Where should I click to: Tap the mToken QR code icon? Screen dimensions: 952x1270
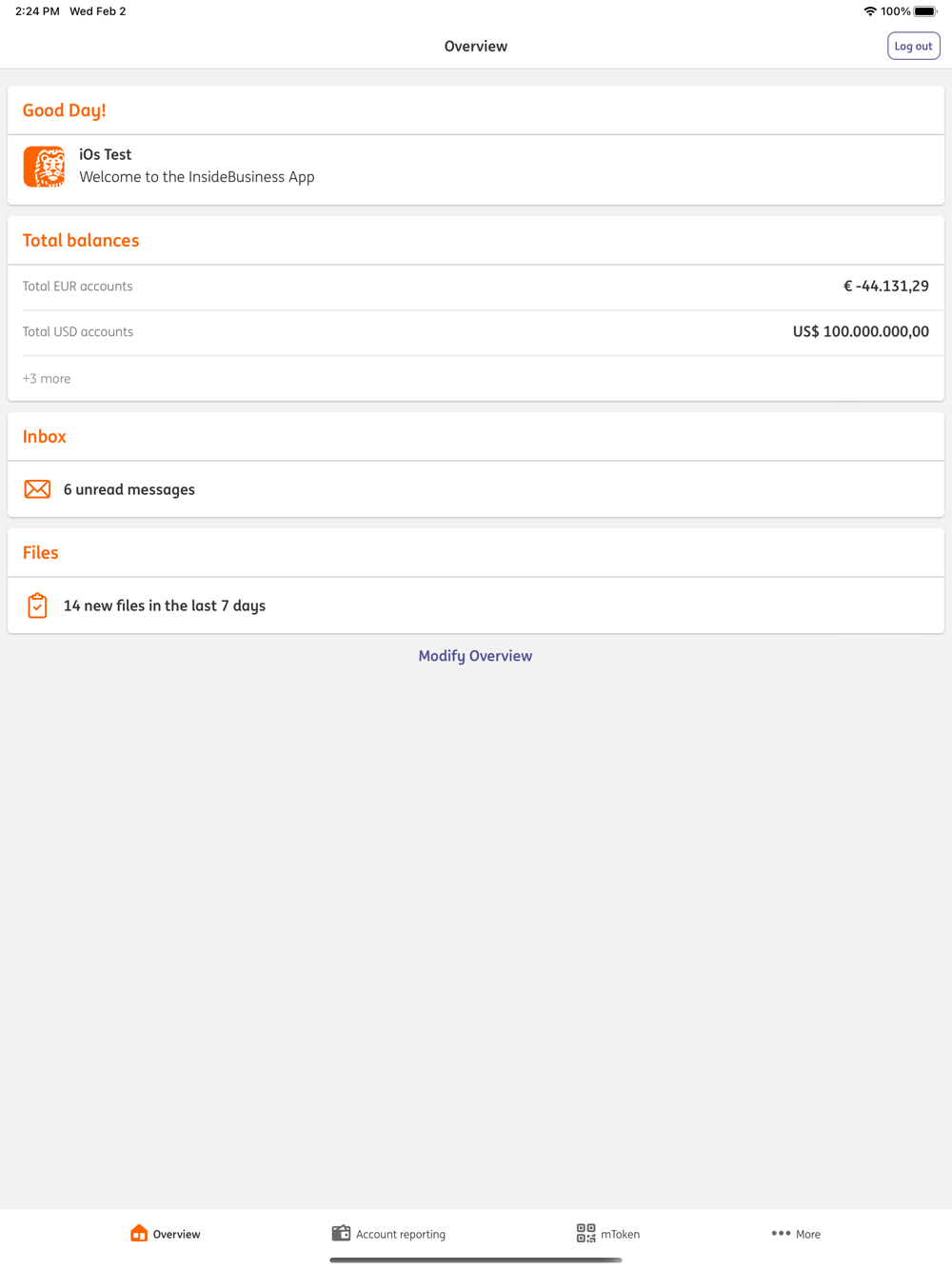click(x=585, y=1233)
